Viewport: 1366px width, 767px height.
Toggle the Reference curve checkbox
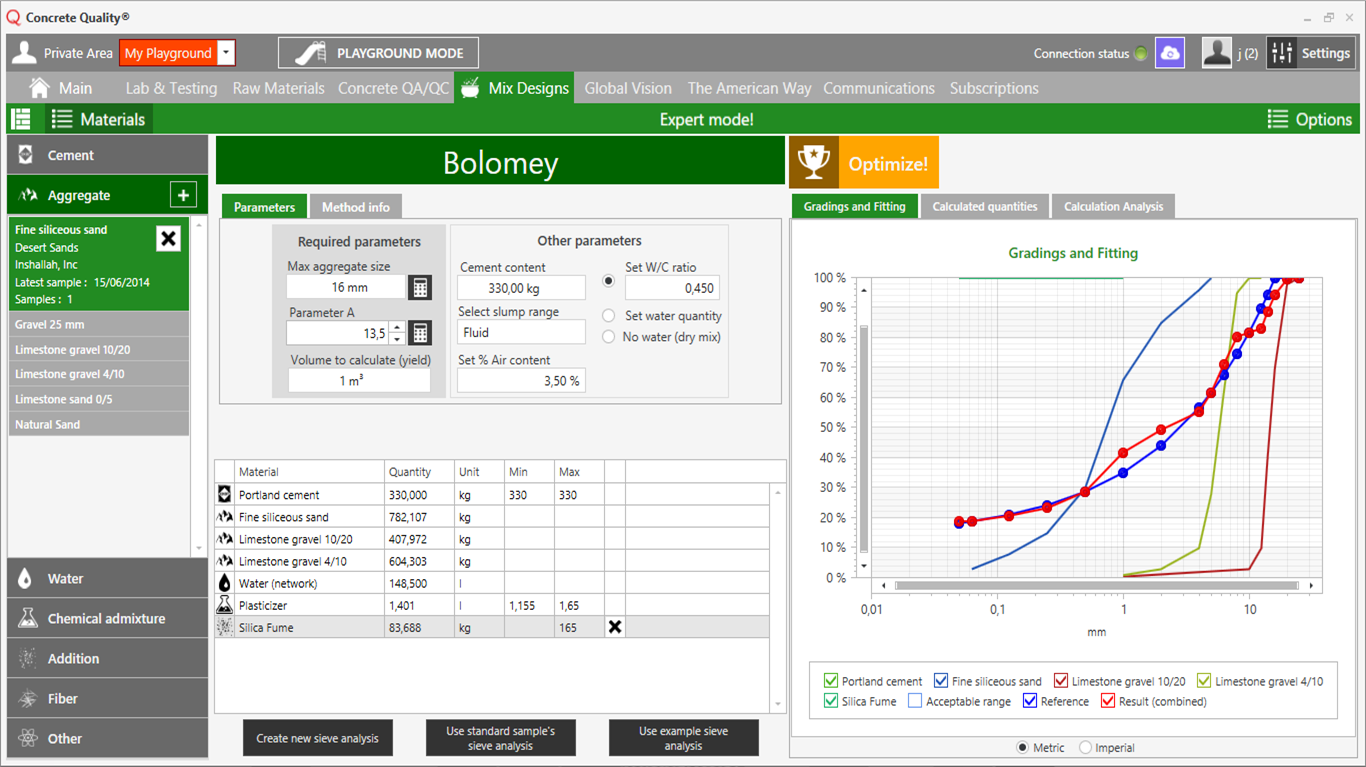click(1030, 701)
